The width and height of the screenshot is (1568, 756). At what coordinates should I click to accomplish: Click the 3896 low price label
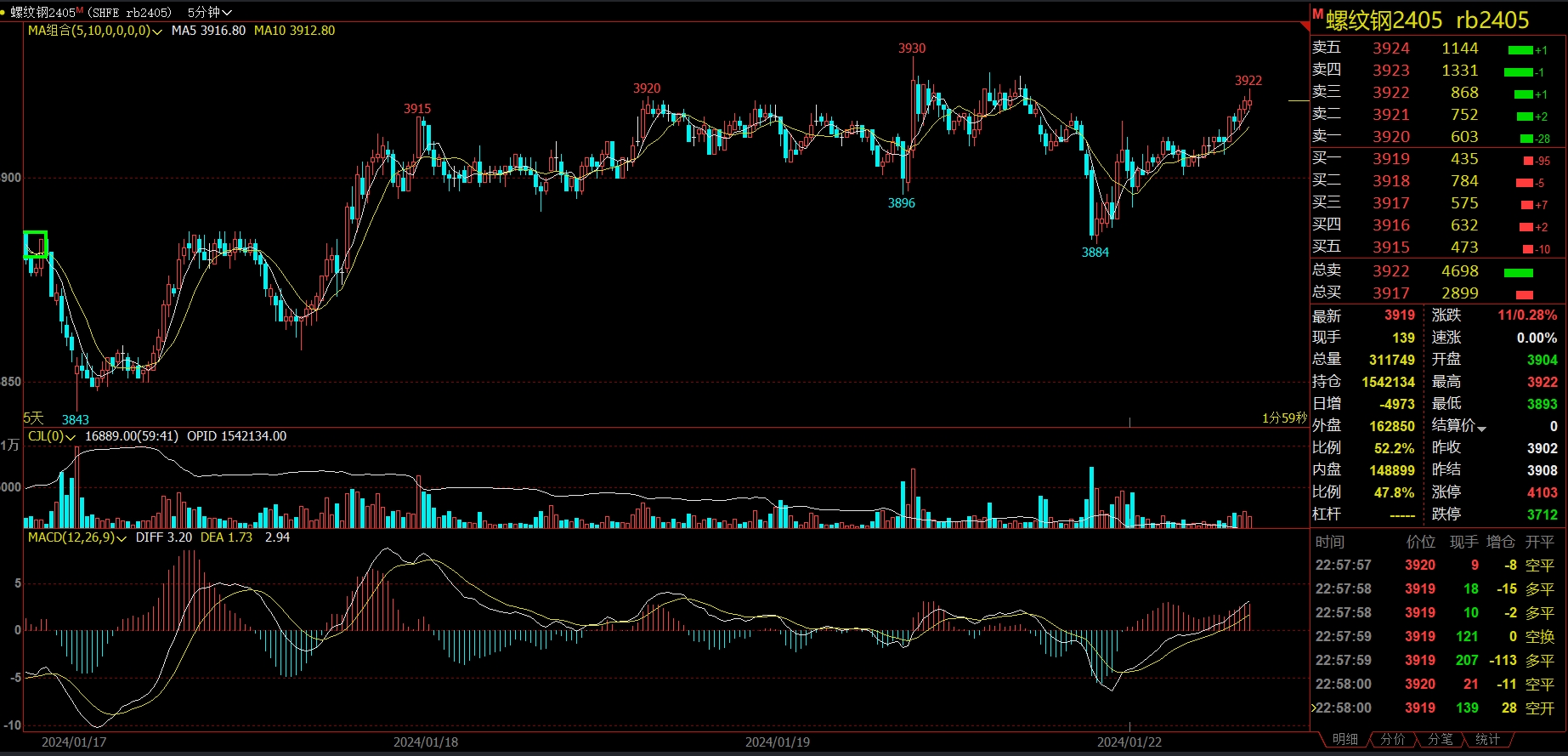click(x=902, y=203)
